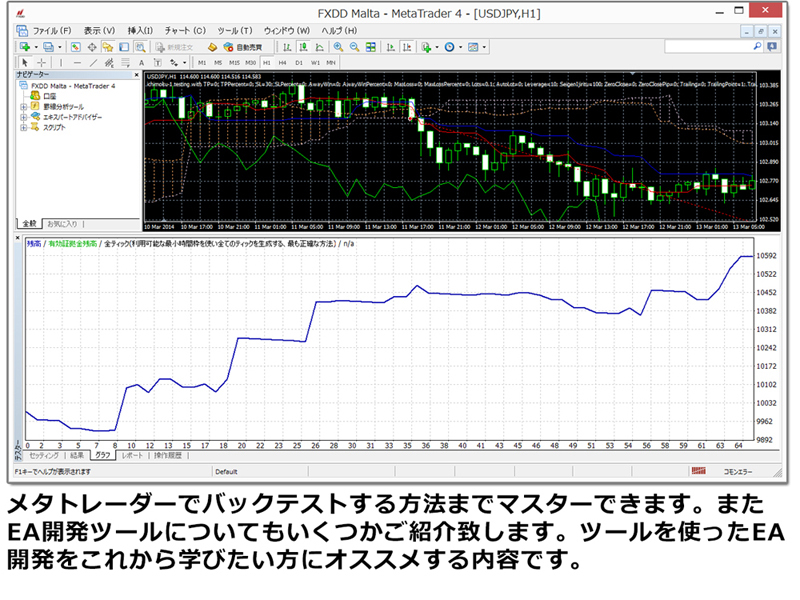Click the Strategy Tester magnifier icon
The width and height of the screenshot is (800, 600).
click(x=140, y=47)
